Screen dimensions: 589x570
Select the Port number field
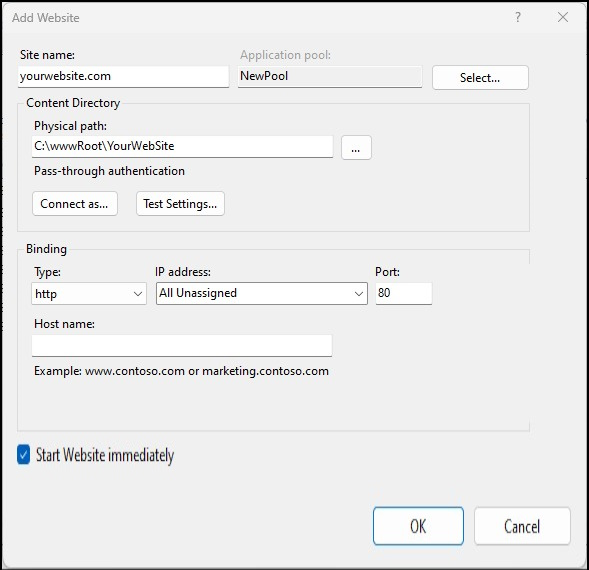(x=403, y=293)
